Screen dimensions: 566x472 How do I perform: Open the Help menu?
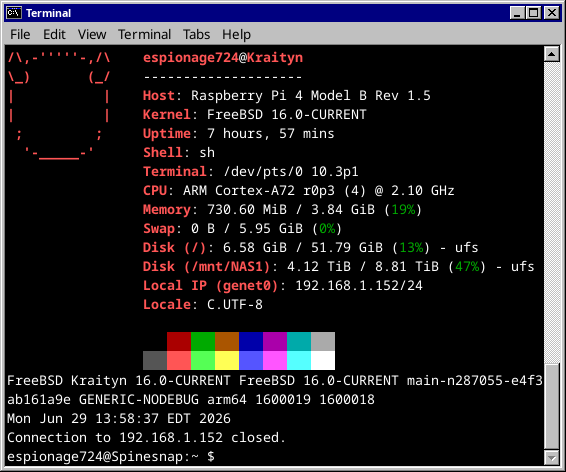[236, 35]
